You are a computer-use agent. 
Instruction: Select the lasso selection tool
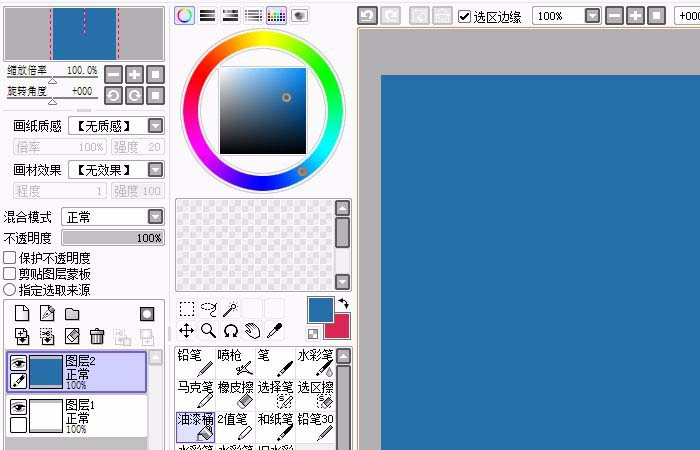pos(208,309)
